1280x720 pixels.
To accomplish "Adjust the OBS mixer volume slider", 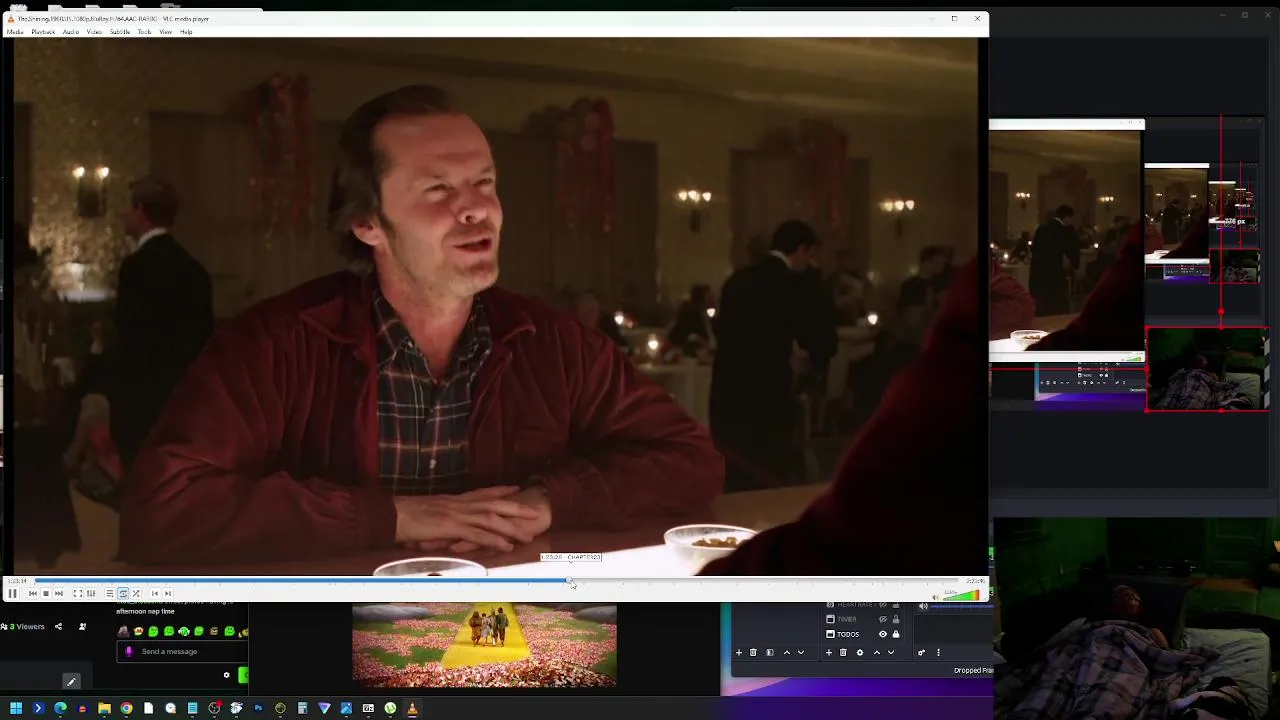I will click(x=962, y=606).
